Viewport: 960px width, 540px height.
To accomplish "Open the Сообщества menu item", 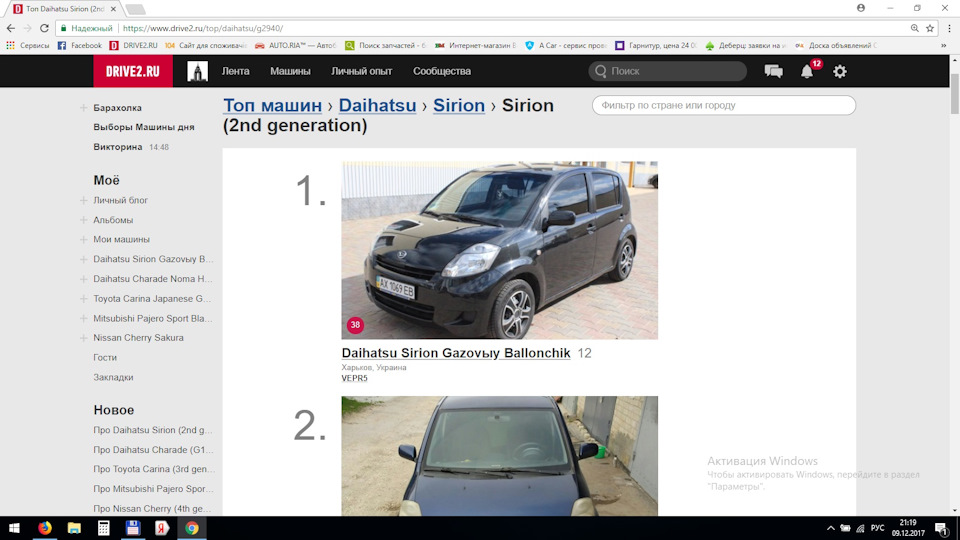I will [x=441, y=71].
